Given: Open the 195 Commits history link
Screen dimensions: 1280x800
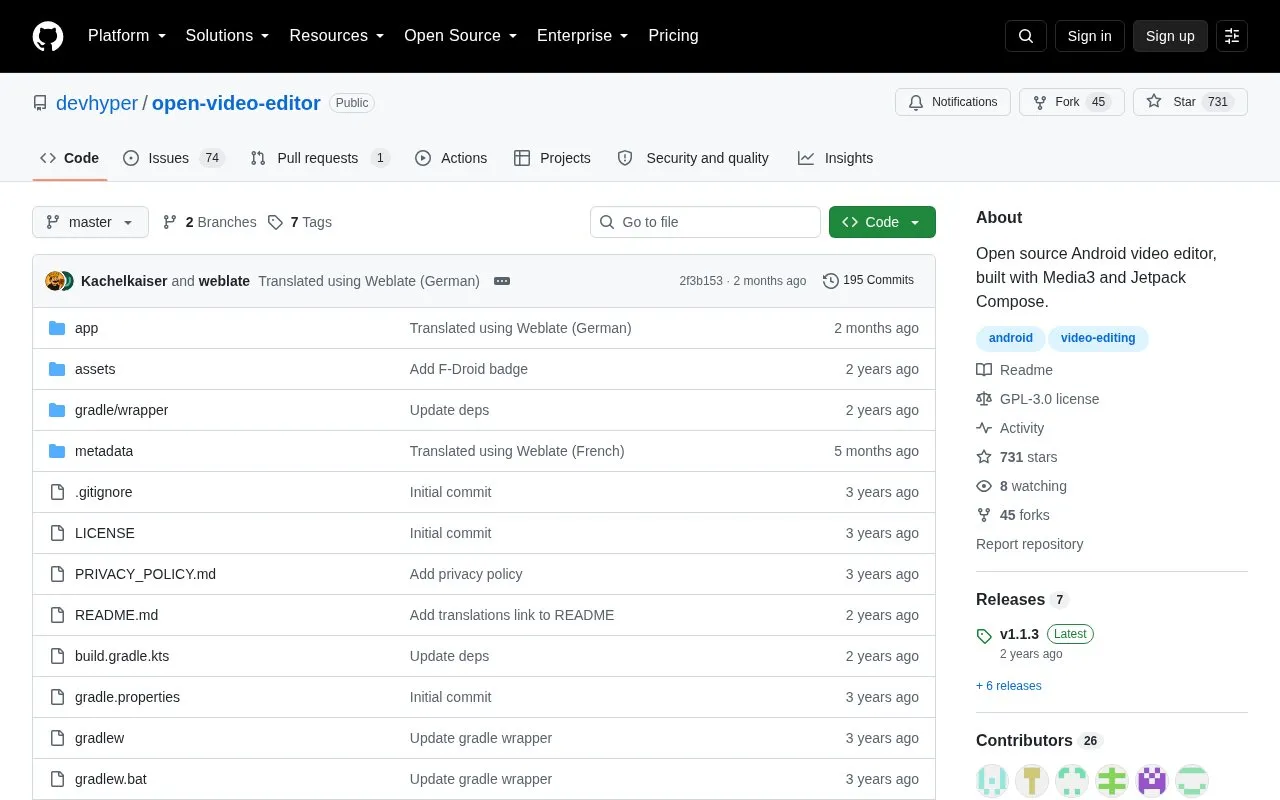Looking at the screenshot, I should coord(868,281).
